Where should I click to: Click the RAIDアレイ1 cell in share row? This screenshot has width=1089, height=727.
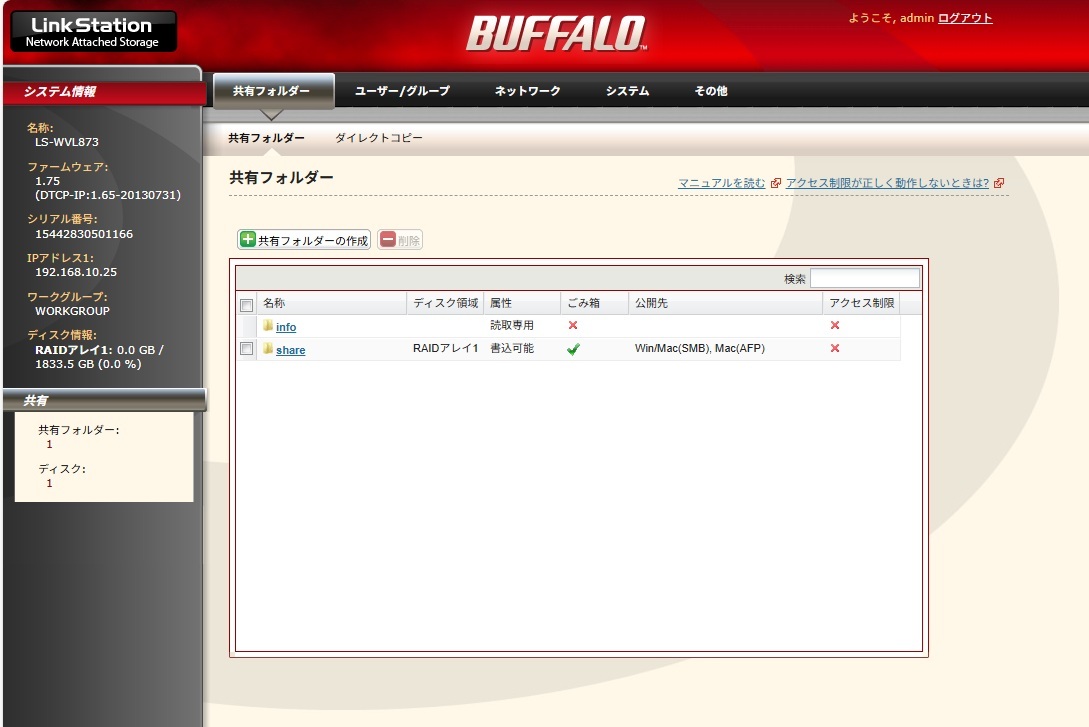[445, 348]
